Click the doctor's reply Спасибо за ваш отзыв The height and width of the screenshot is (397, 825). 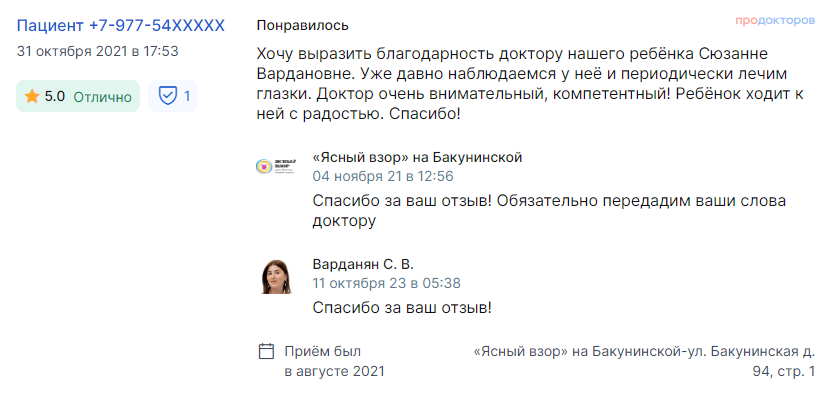point(402,308)
